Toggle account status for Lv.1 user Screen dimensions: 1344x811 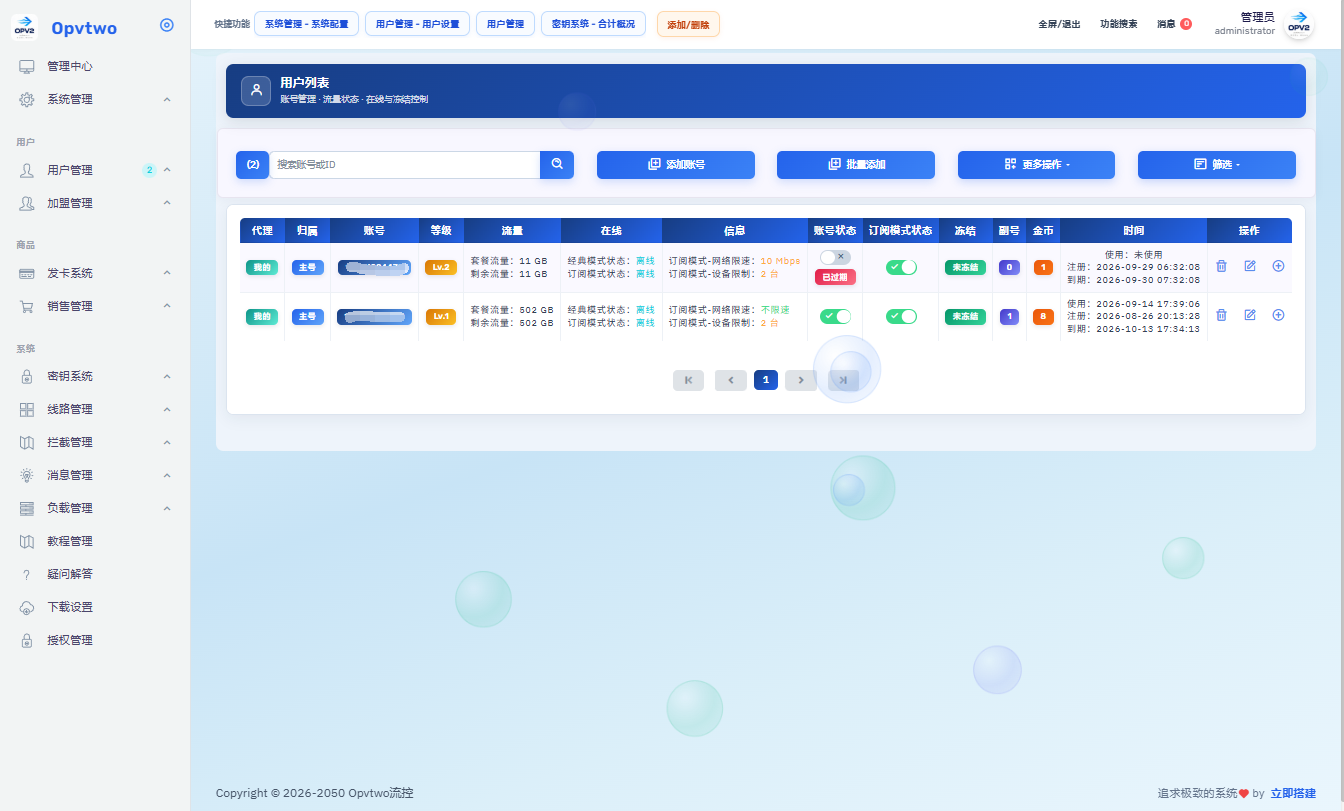tap(835, 316)
